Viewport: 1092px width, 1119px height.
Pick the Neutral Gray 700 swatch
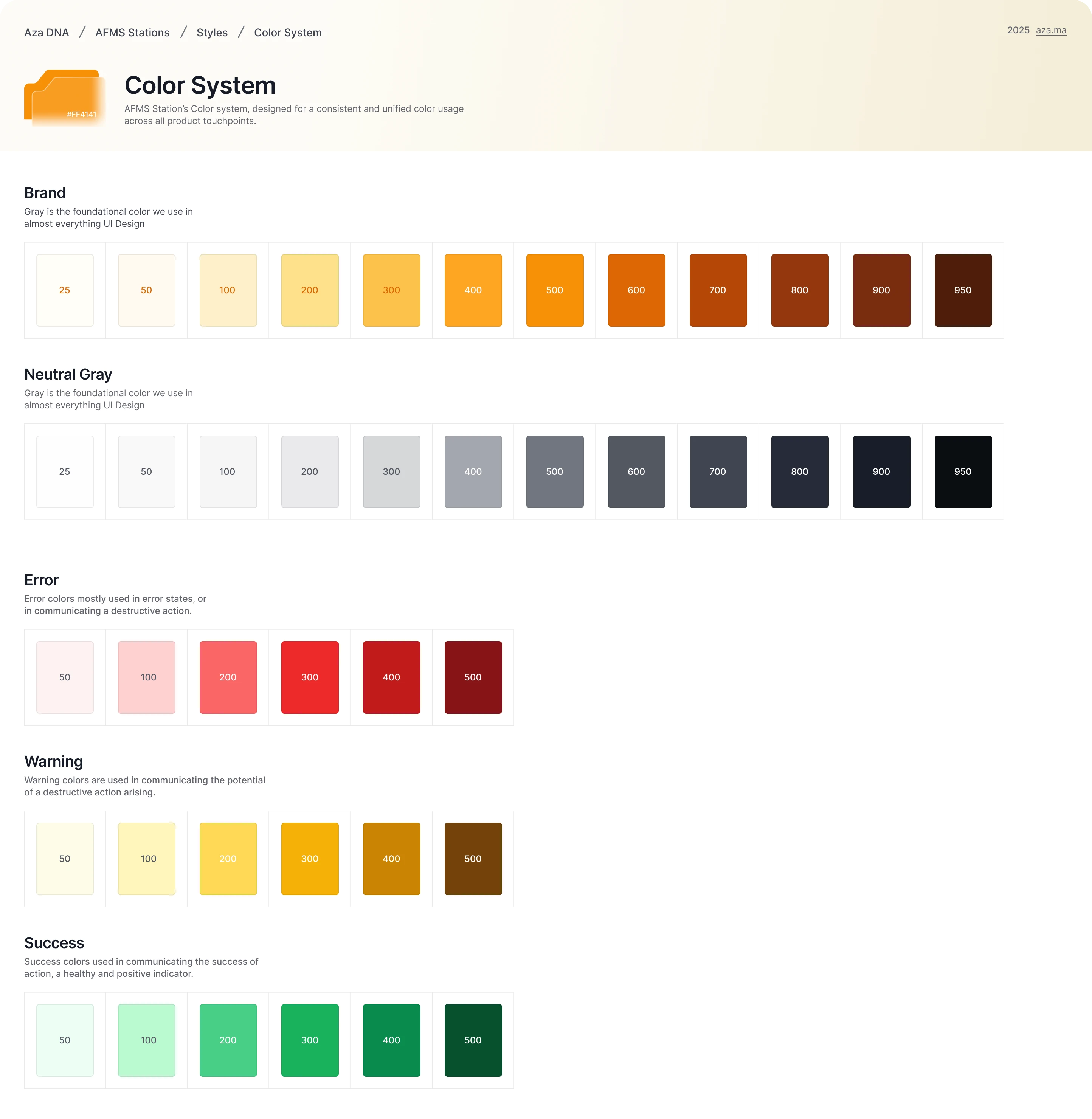click(x=718, y=471)
